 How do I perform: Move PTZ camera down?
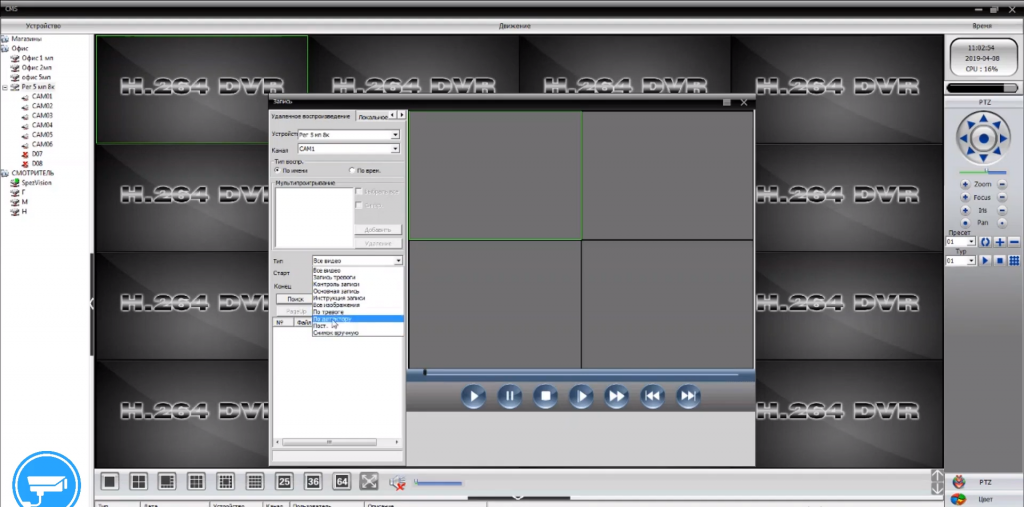point(984,157)
